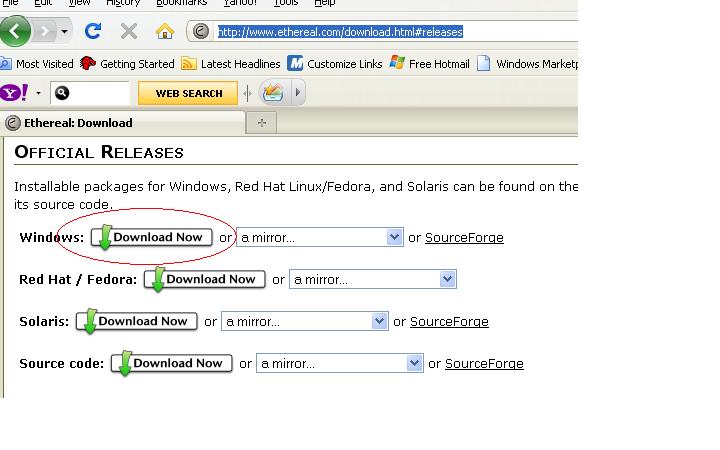Open the Tools menu
Screen dimensions: 720x450
coord(286,3)
